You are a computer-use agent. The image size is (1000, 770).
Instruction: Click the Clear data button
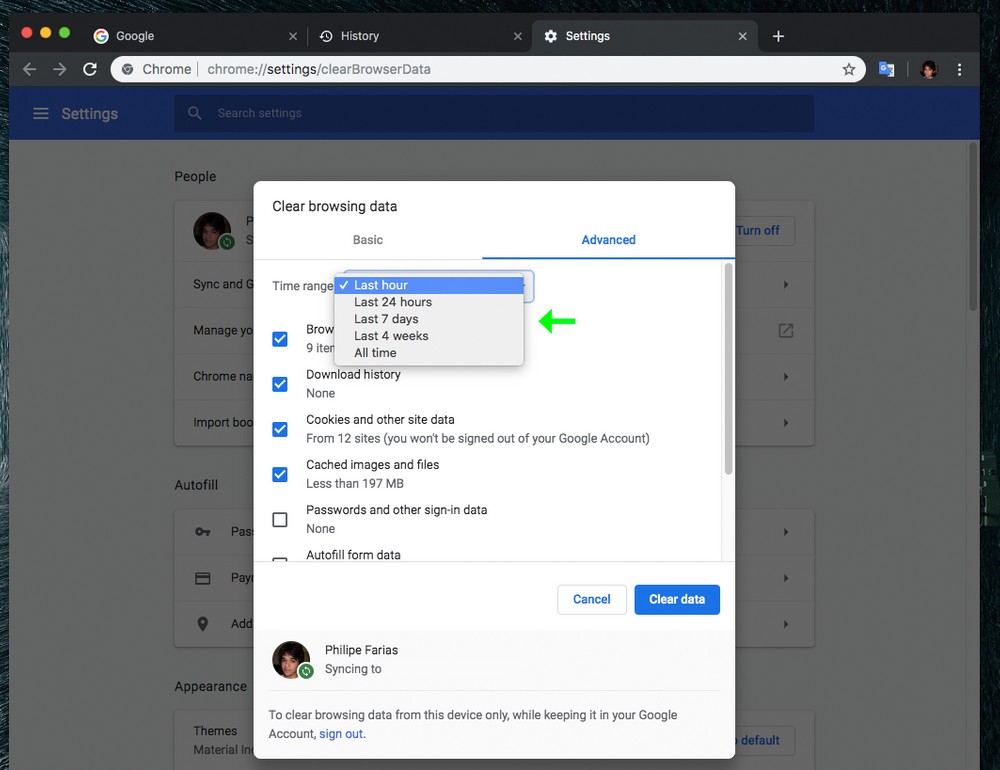[677, 599]
